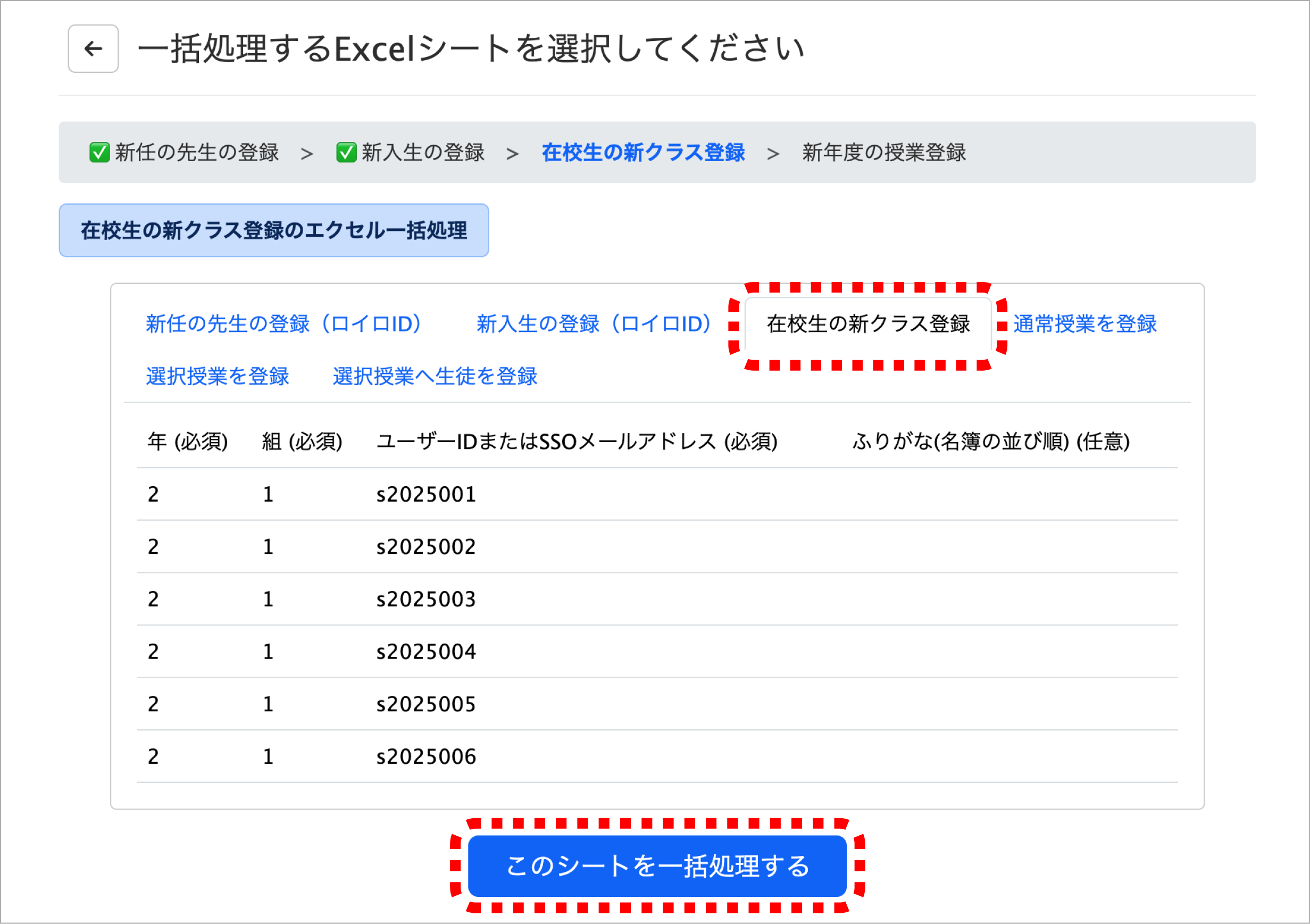Click 在校生の新クラス登録のエクセル一括処理 header
Viewport: 1310px width, 924px height.
click(273, 230)
